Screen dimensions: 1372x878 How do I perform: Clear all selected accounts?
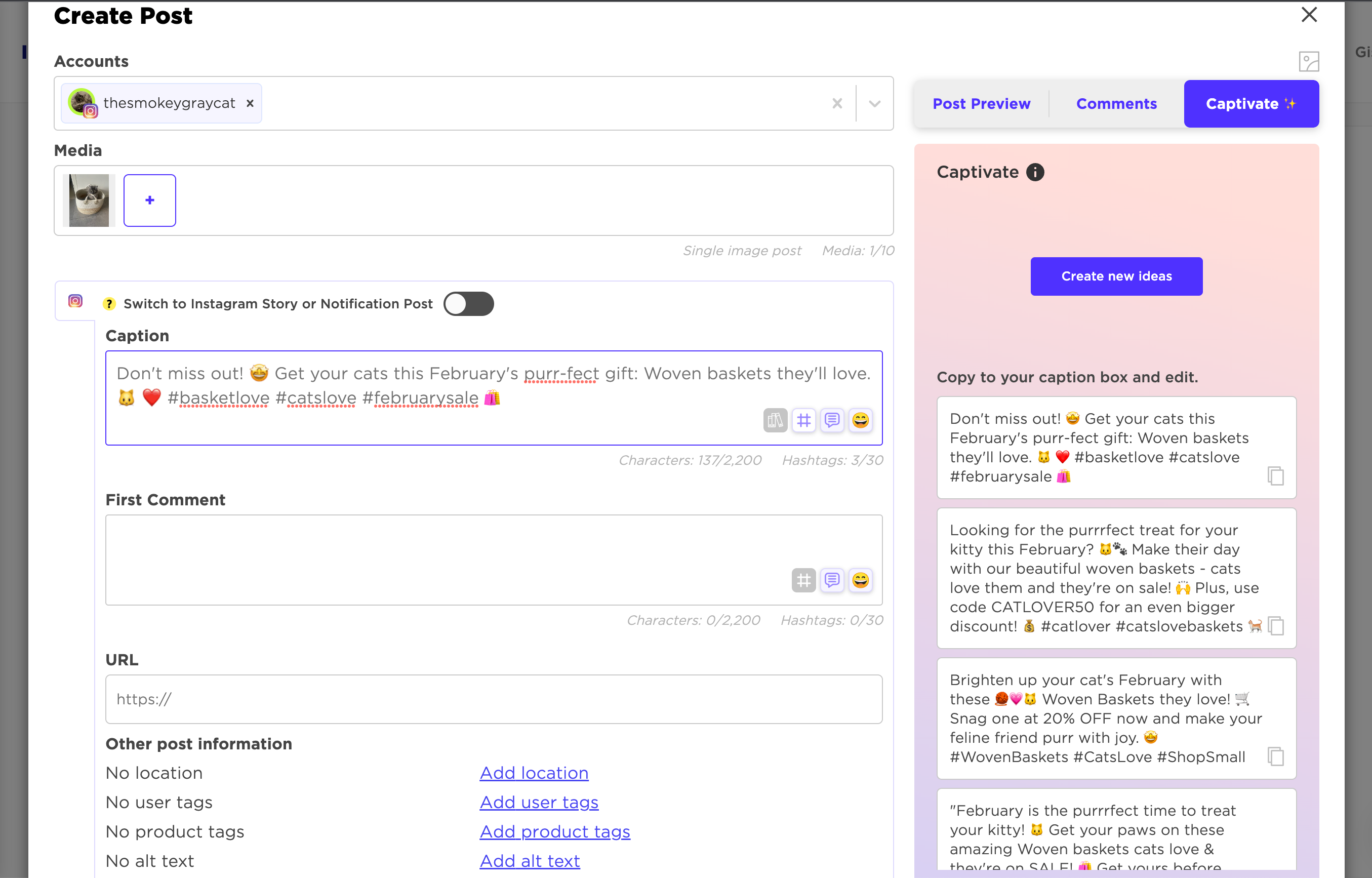tap(837, 104)
